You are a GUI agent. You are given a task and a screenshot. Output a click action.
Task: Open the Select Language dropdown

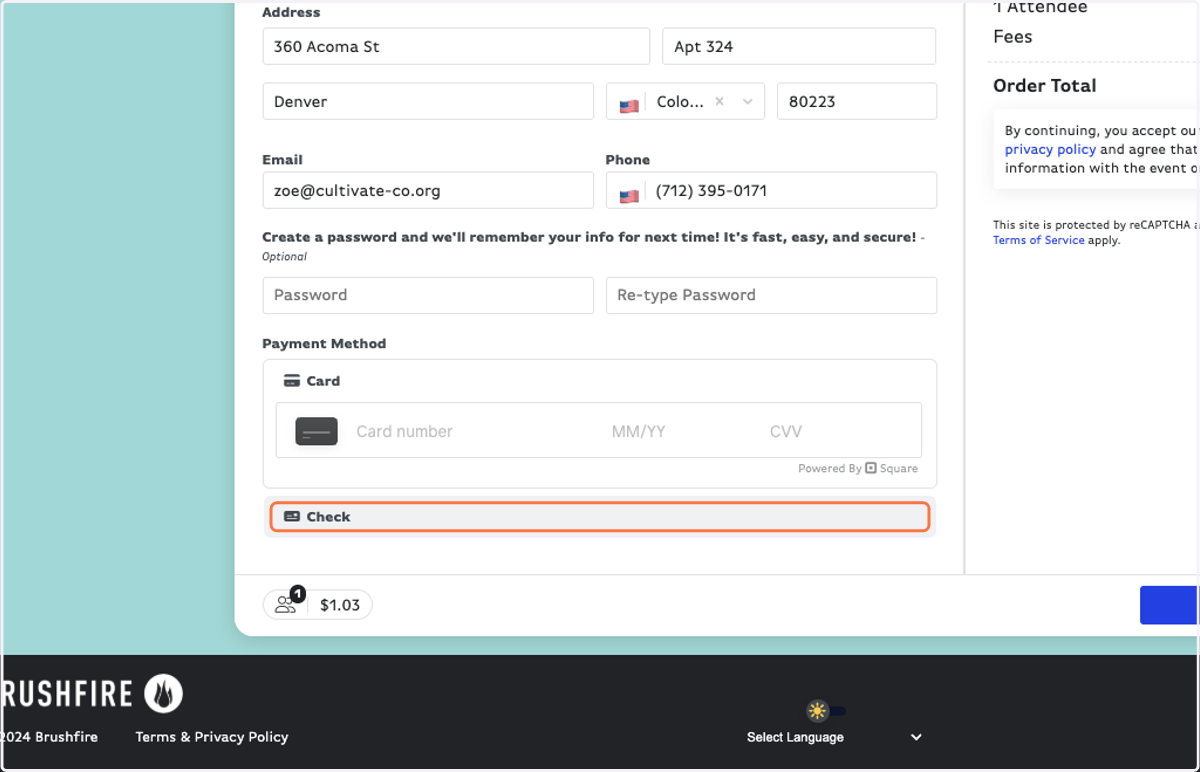point(835,737)
